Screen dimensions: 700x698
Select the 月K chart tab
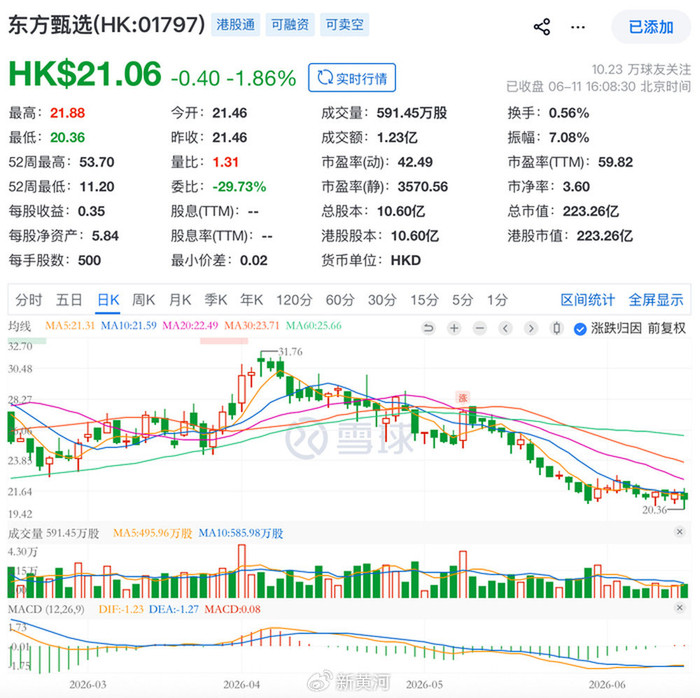[180, 300]
